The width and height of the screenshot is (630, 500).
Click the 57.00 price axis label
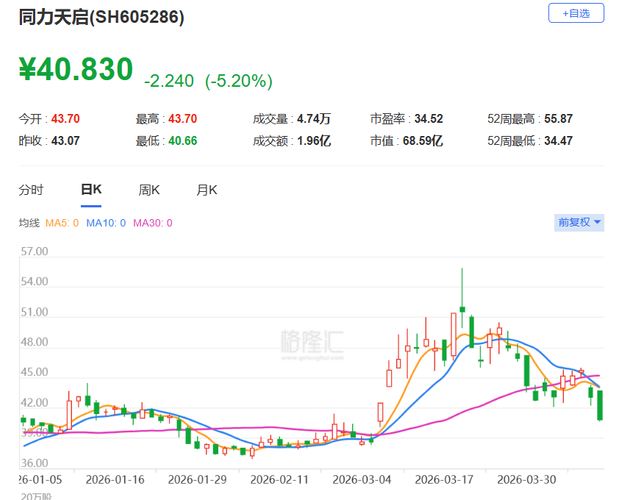[35, 252]
